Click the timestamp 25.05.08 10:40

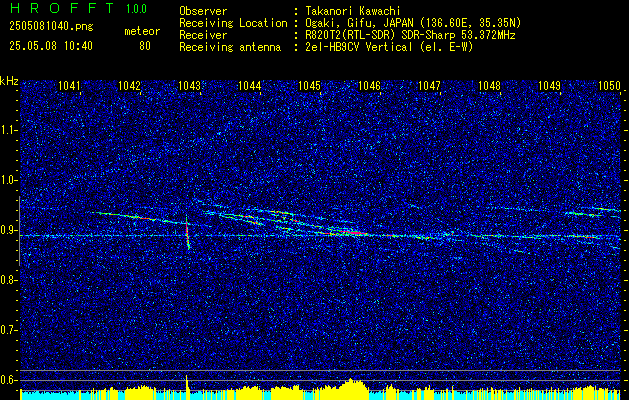[x=51, y=46]
